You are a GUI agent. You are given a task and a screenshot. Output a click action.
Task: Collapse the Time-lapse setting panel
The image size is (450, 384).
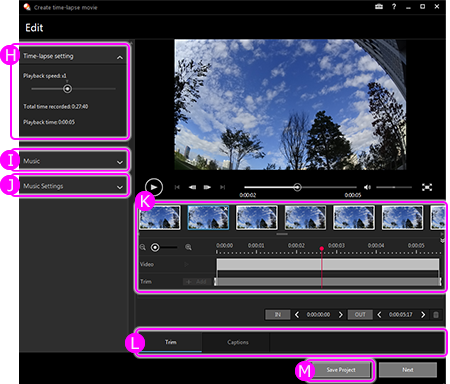click(120, 57)
